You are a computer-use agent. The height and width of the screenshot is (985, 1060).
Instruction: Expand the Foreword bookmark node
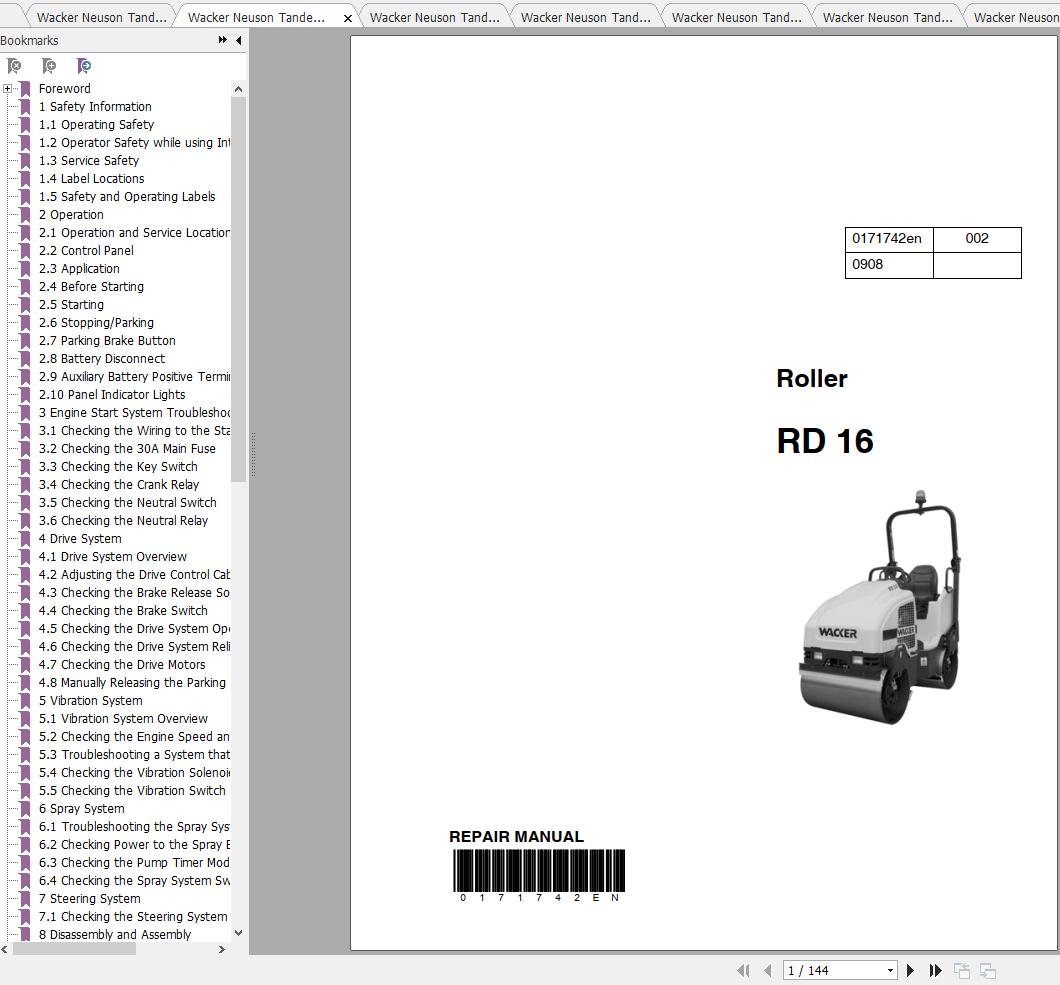pos(7,89)
